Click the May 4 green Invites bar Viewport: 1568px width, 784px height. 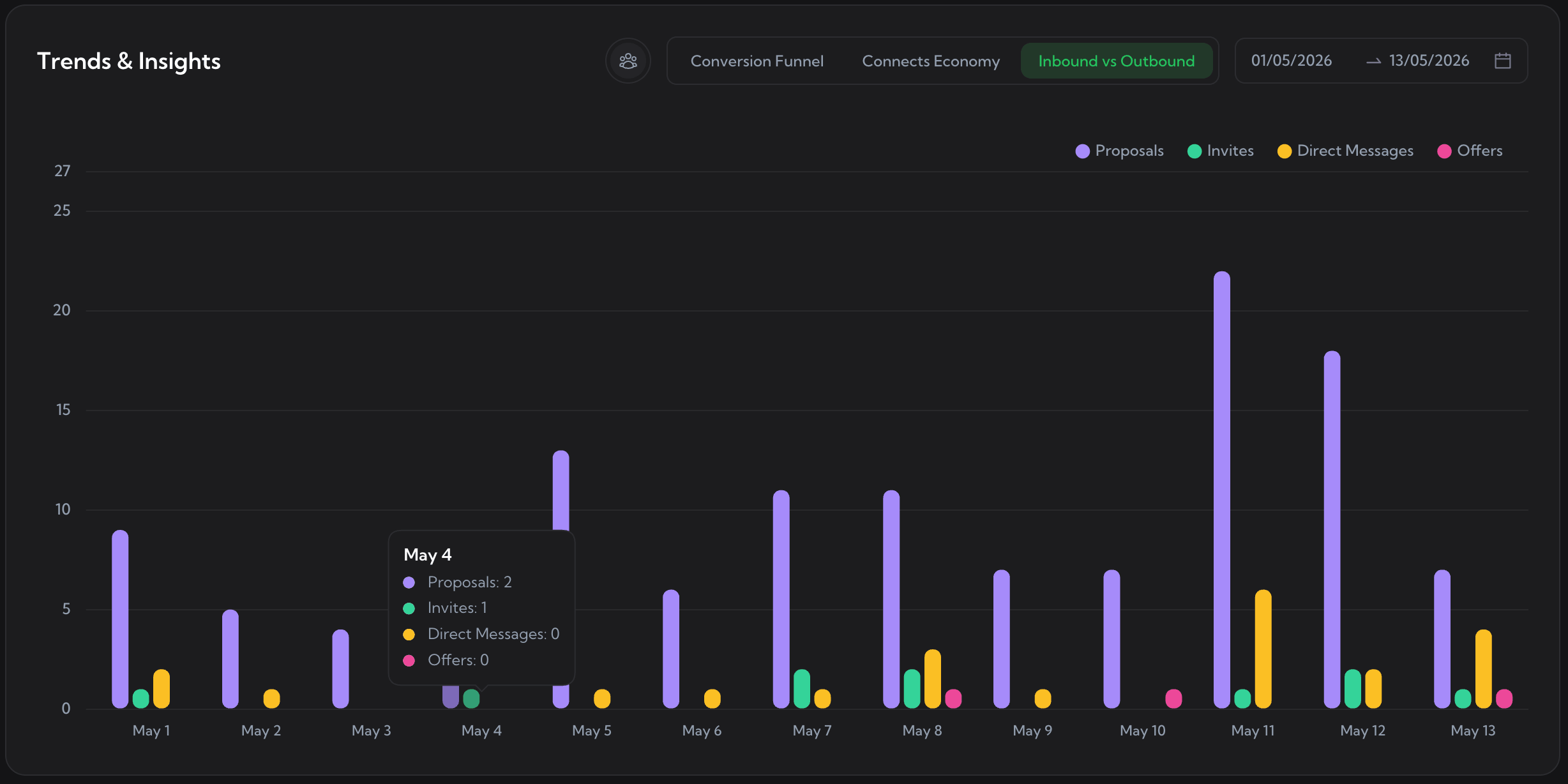(x=471, y=698)
